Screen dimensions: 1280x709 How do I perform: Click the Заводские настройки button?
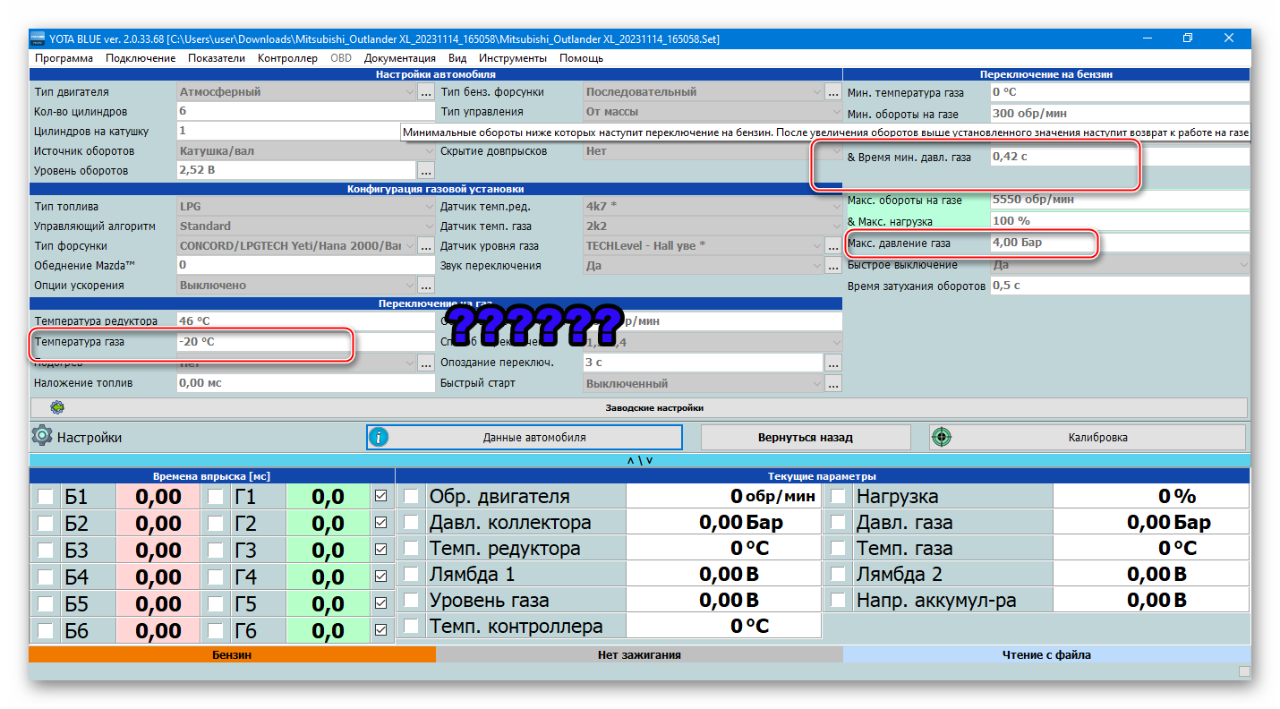click(x=654, y=408)
